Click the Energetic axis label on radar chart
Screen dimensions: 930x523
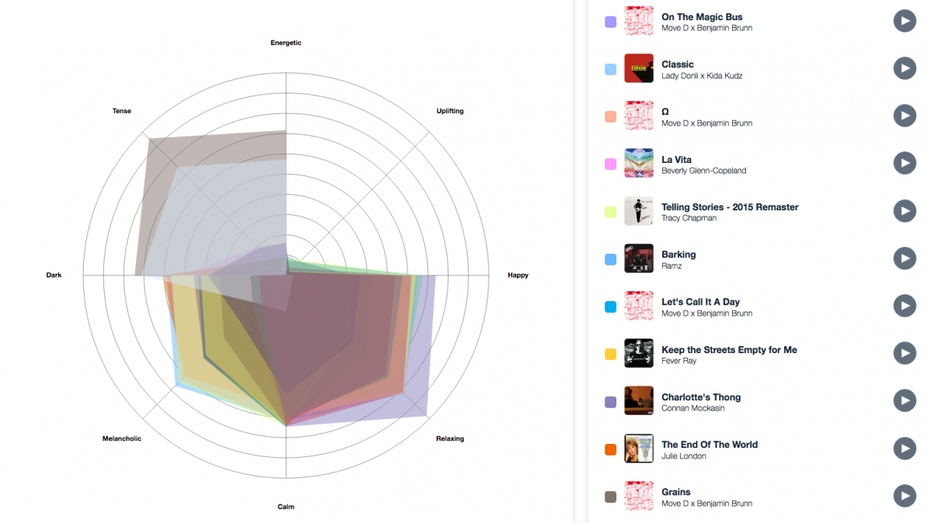[x=286, y=43]
